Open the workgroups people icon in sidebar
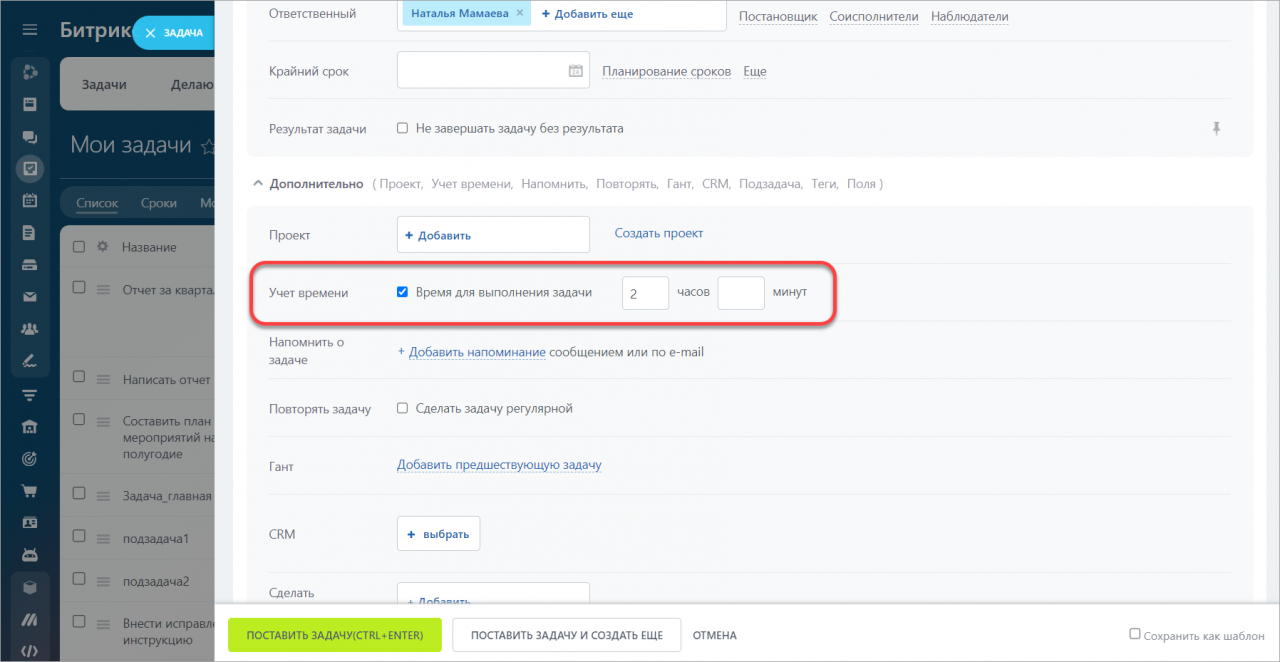Screen dimensions: 1280x662 point(30,328)
